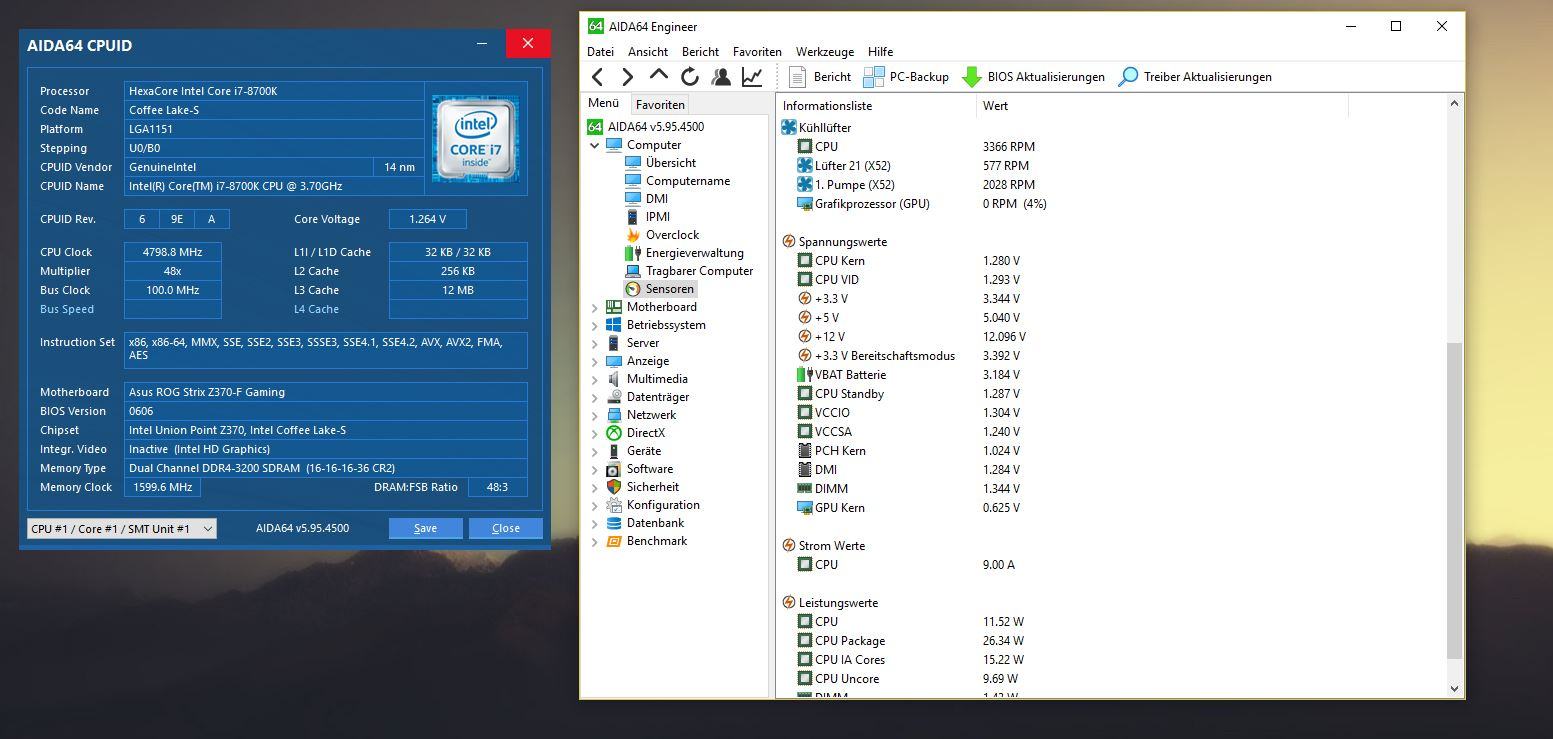This screenshot has width=1553, height=739.
Task: Expand the Betriebssystem tree node
Action: [x=595, y=326]
